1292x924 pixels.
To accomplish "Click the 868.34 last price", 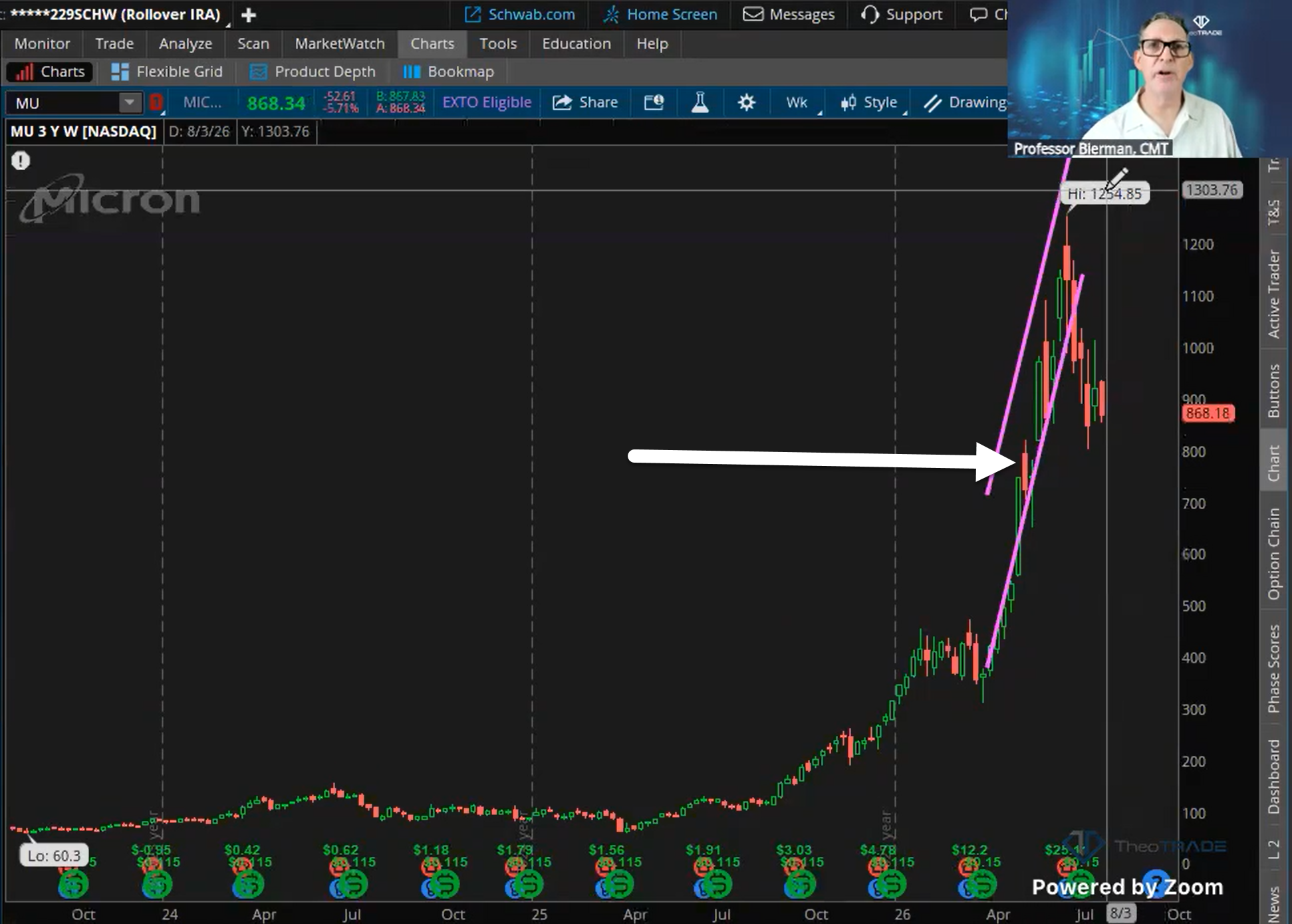I will click(276, 103).
